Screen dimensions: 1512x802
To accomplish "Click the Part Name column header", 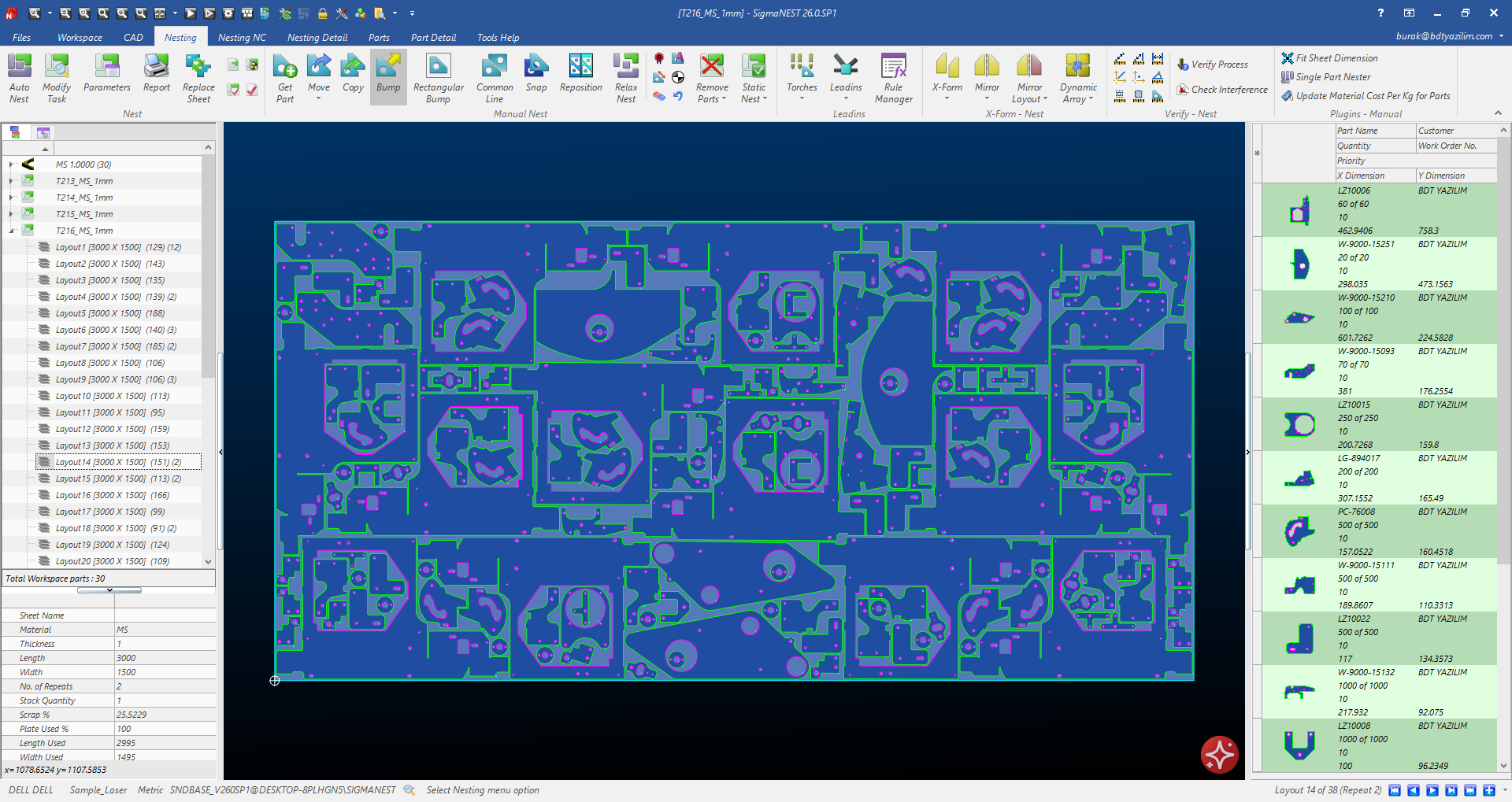I will tap(1375, 131).
